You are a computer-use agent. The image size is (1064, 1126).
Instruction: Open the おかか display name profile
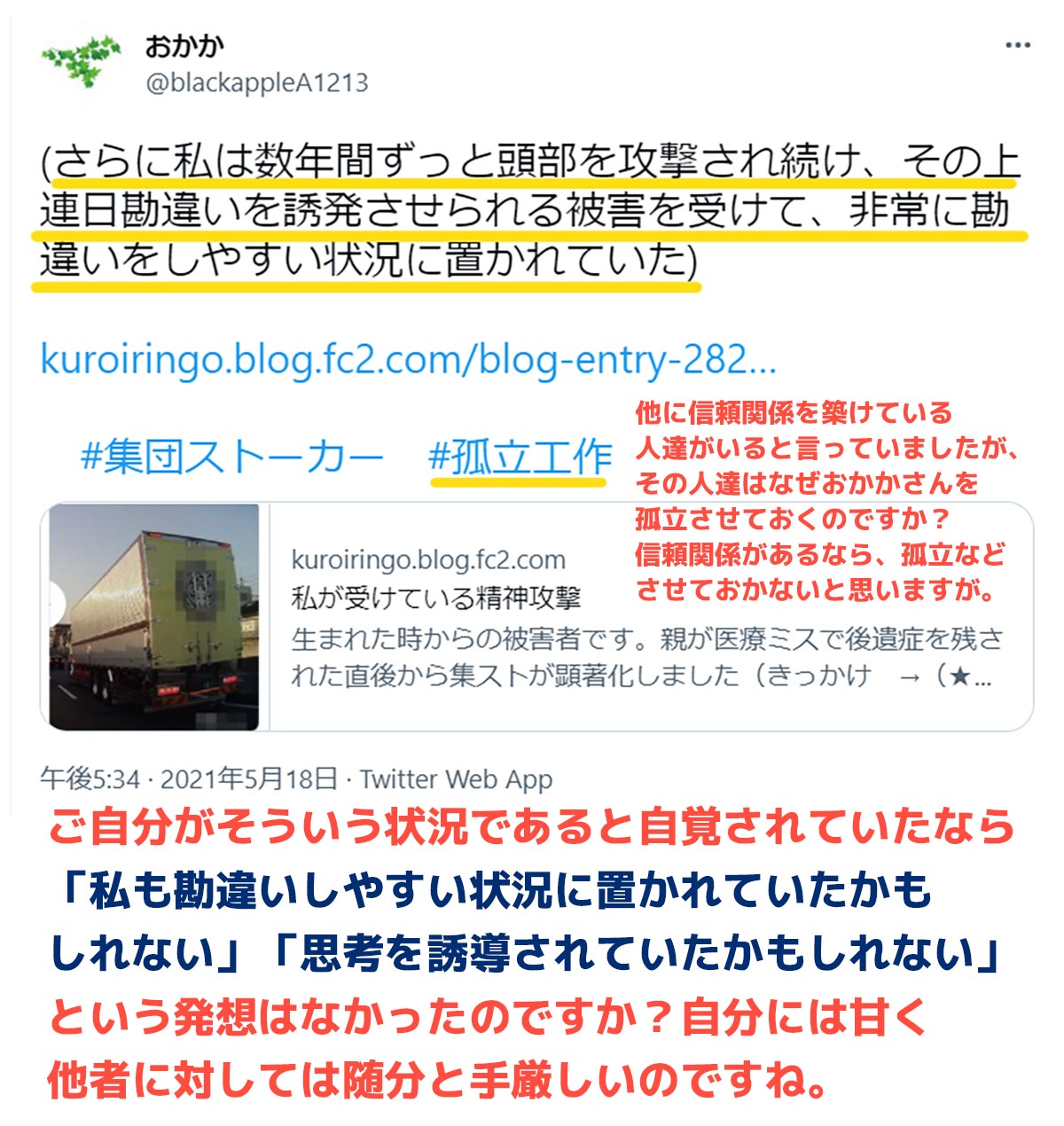184,46
